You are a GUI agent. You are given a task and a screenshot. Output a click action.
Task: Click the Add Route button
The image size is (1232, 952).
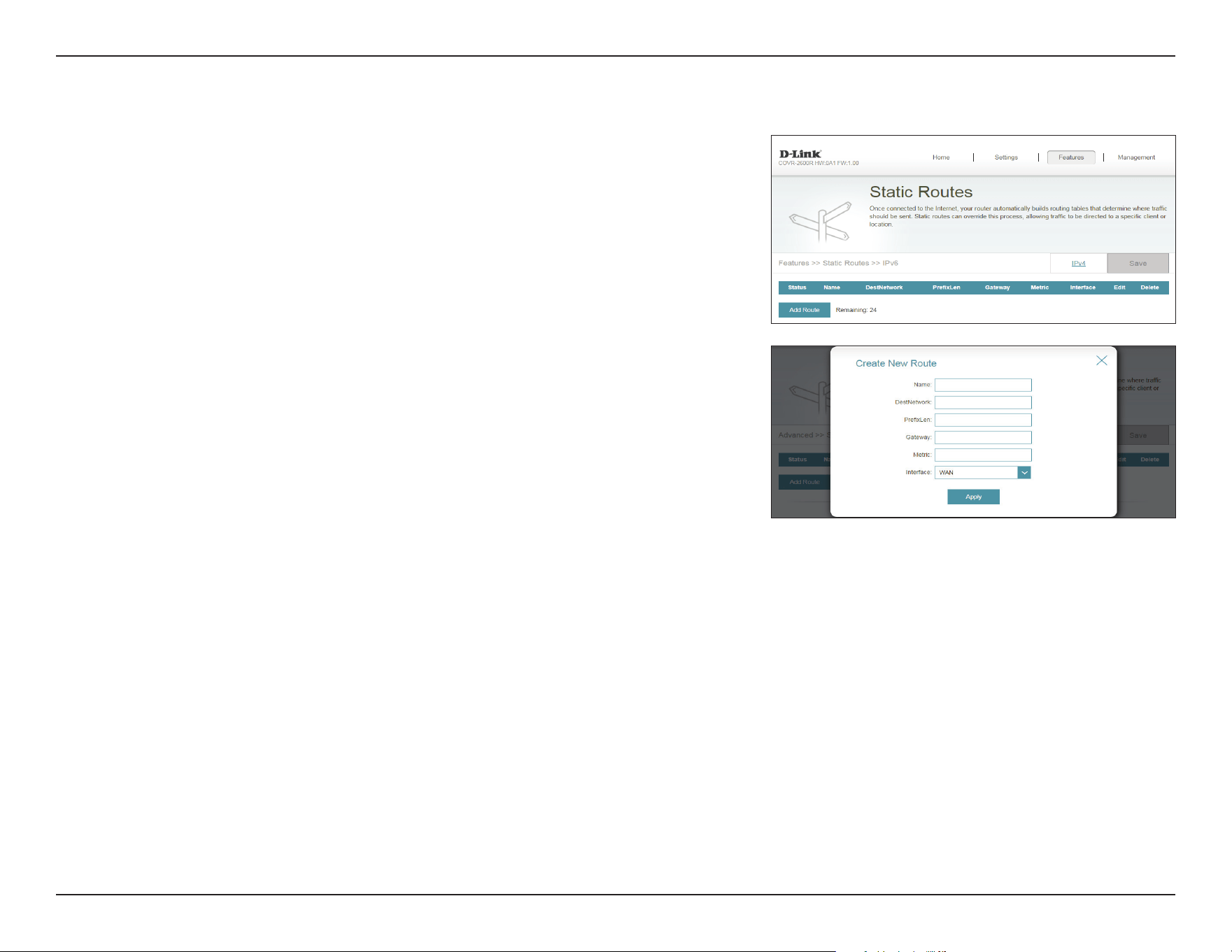(804, 310)
